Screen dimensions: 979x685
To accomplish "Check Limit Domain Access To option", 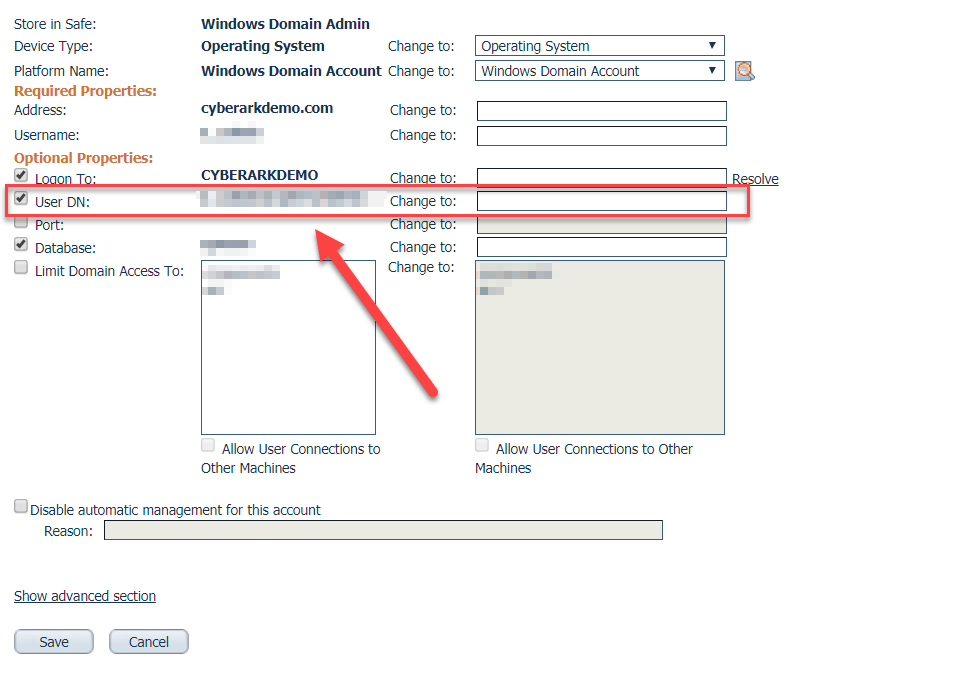I will 21,267.
